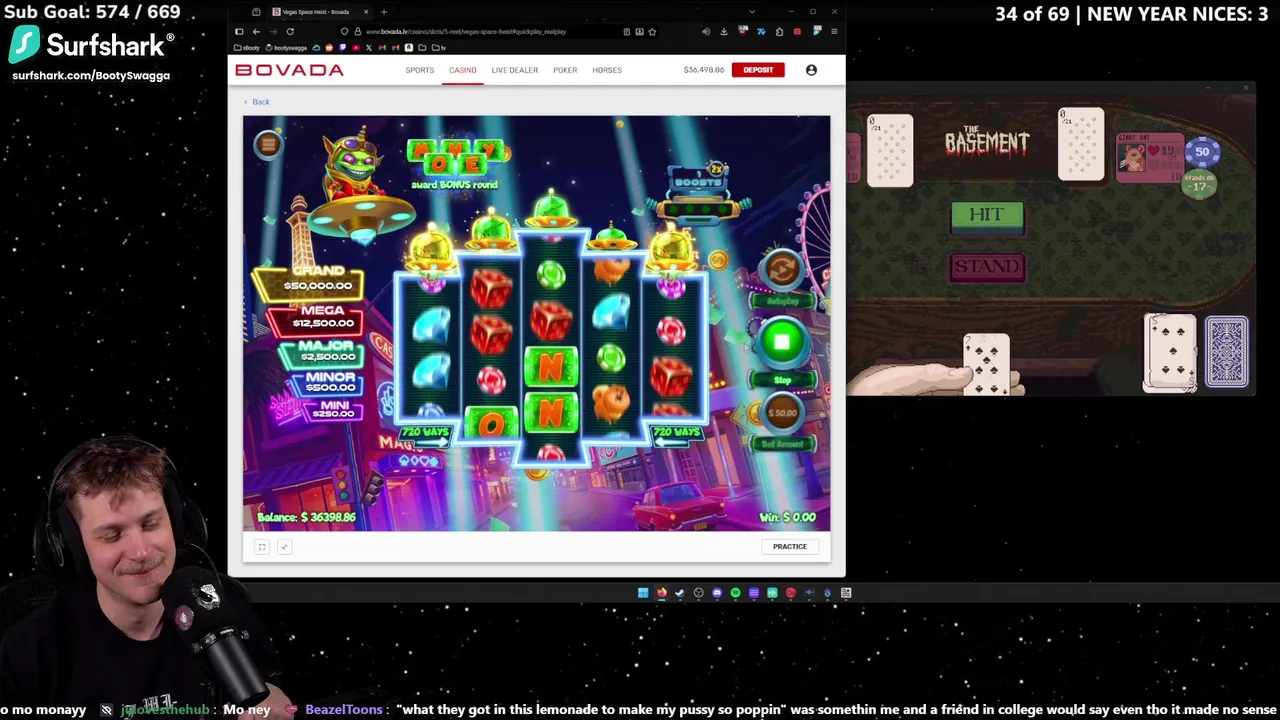Click the BOVADA logo
Image resolution: width=1280 pixels, height=720 pixels.
click(x=289, y=70)
